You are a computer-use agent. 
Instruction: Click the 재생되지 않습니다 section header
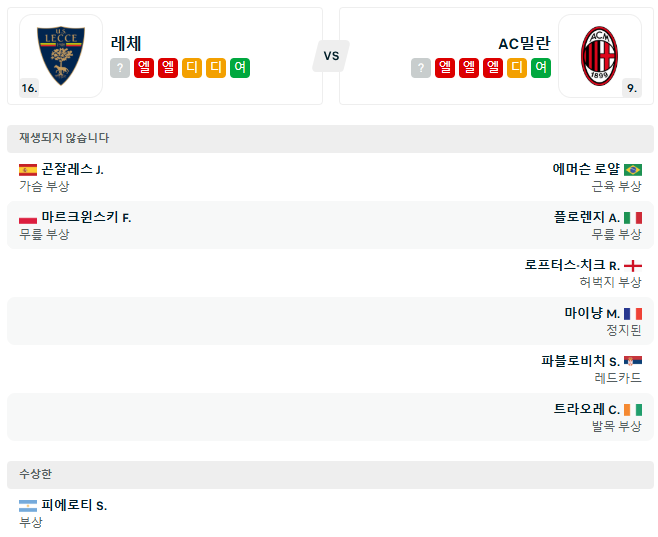tap(64, 138)
